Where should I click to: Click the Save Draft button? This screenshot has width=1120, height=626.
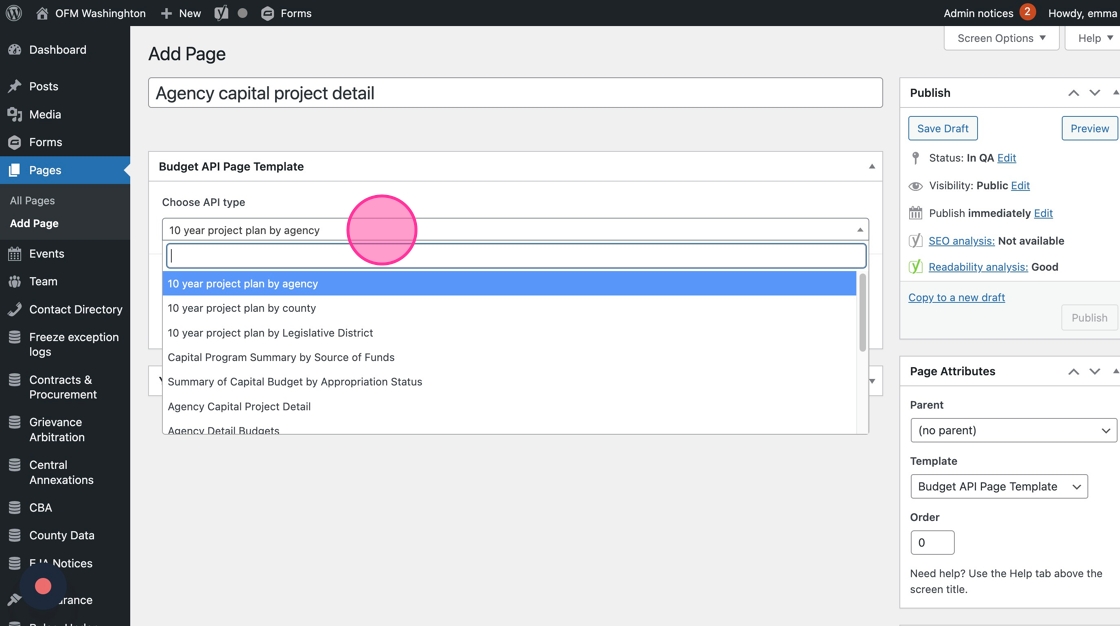coord(942,128)
